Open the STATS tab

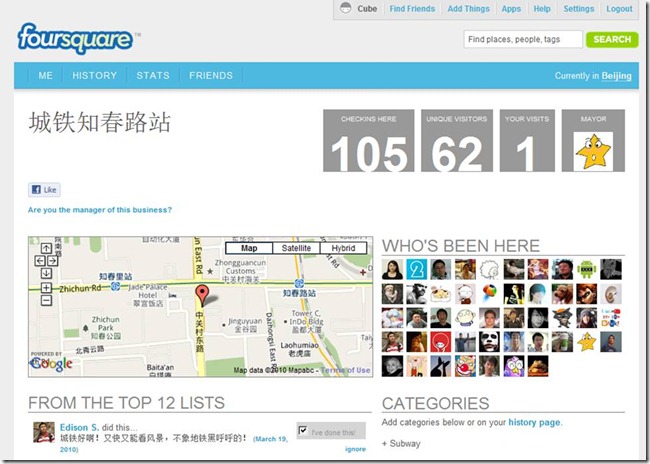153,75
